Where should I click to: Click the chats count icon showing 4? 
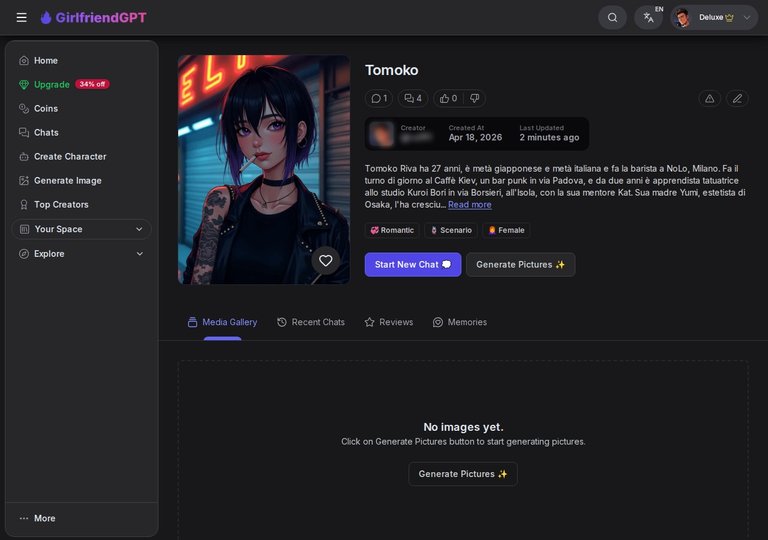pos(413,98)
